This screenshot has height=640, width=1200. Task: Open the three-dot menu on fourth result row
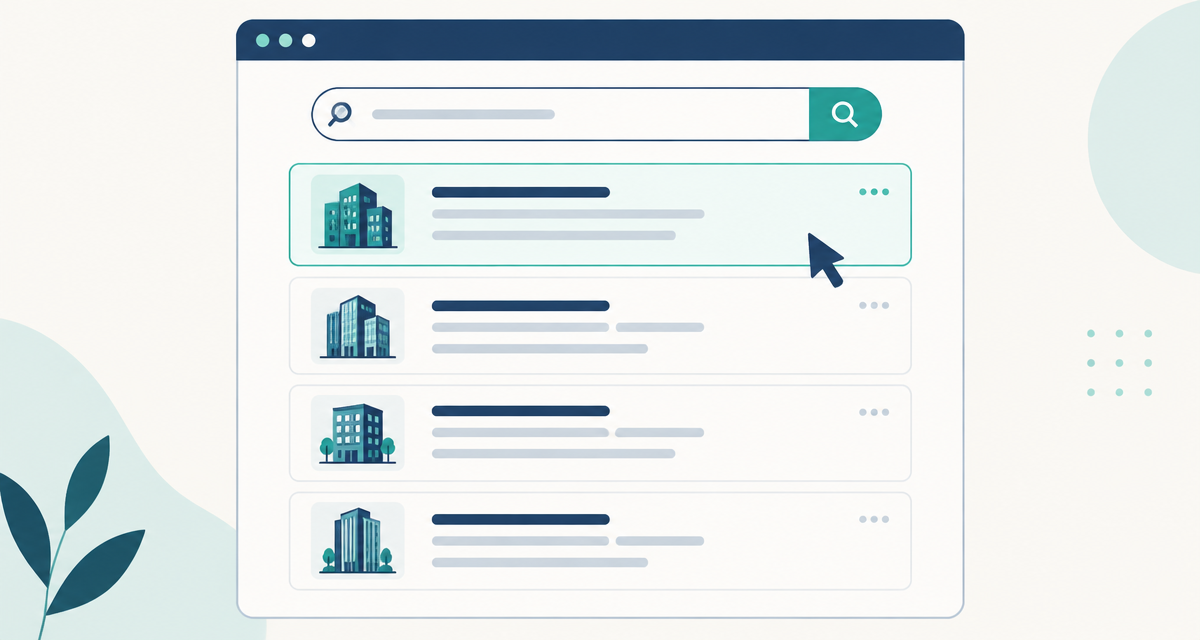click(874, 519)
